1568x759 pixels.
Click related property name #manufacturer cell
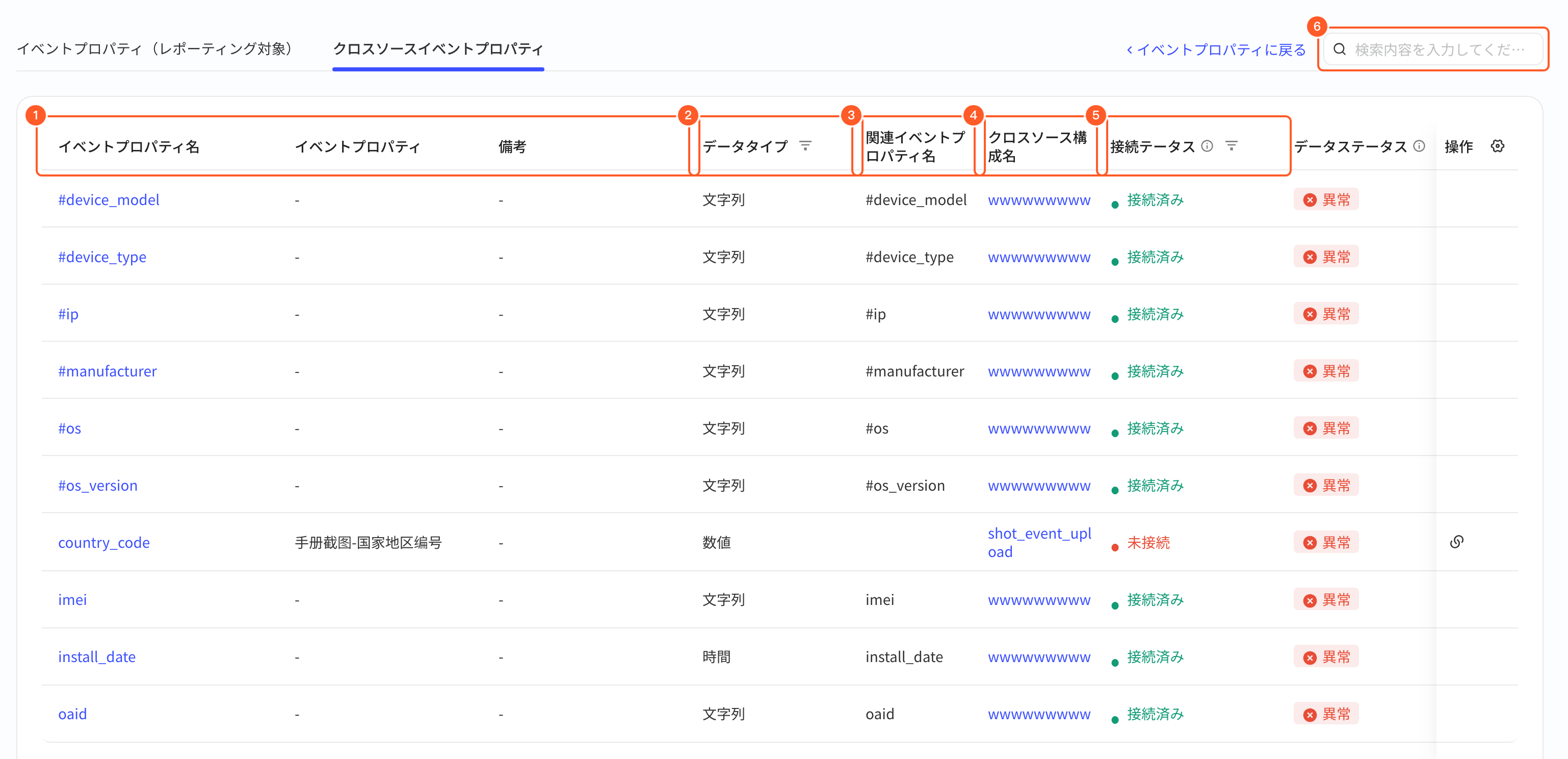(x=914, y=371)
